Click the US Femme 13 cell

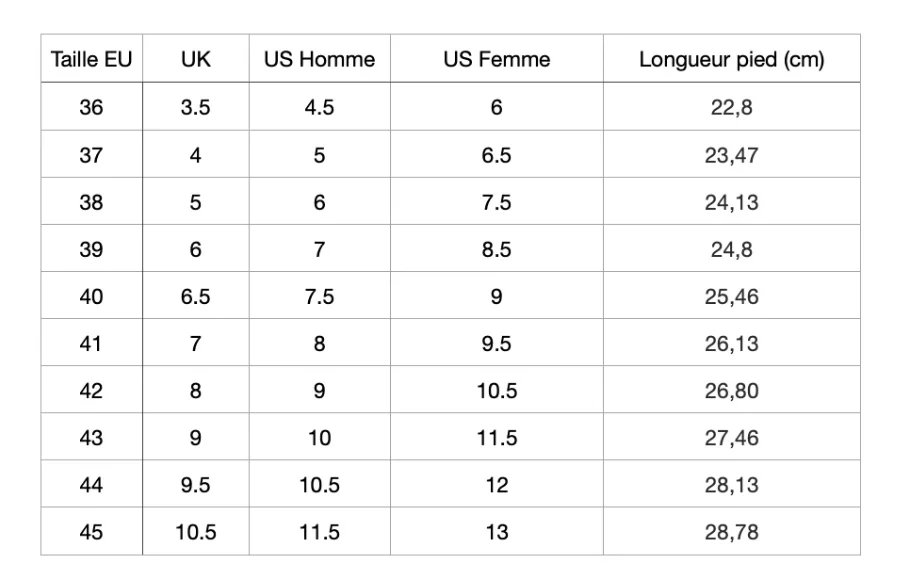click(x=497, y=531)
